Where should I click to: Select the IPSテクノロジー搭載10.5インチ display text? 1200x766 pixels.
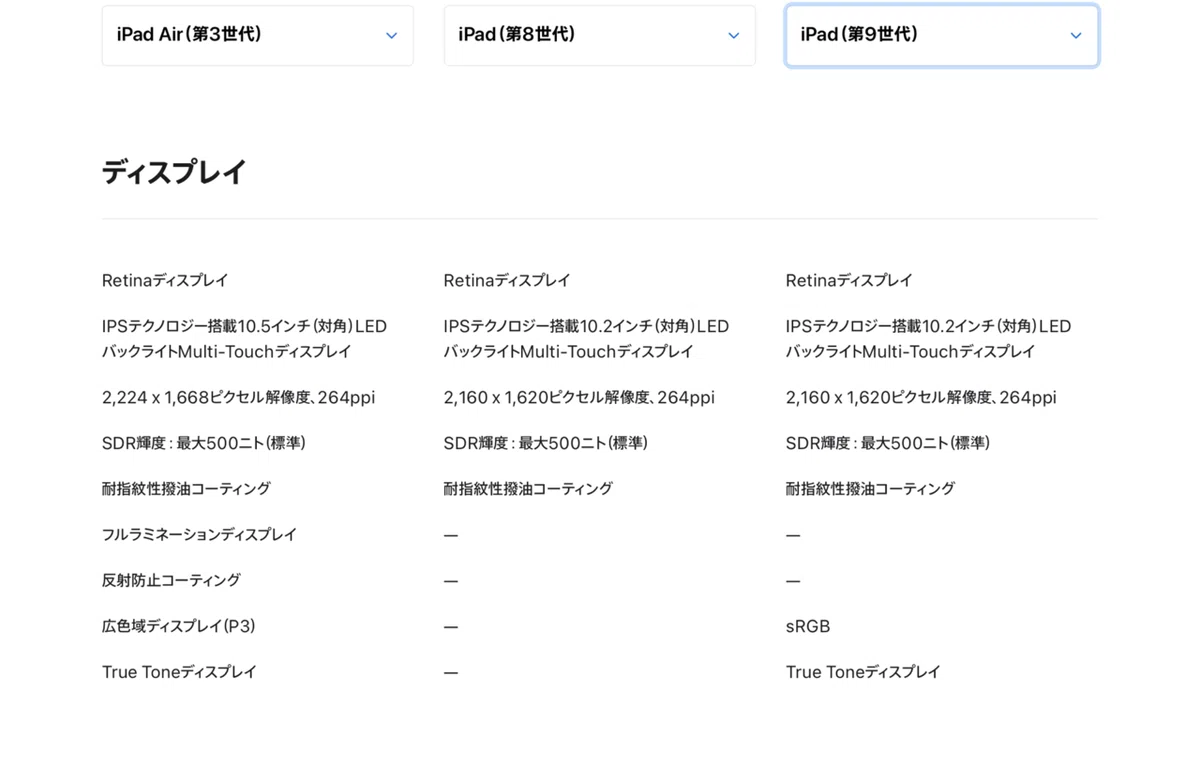244,339
